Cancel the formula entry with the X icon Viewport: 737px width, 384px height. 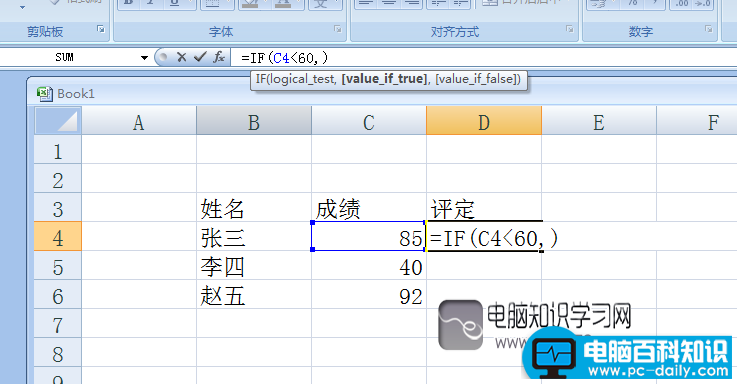click(181, 57)
